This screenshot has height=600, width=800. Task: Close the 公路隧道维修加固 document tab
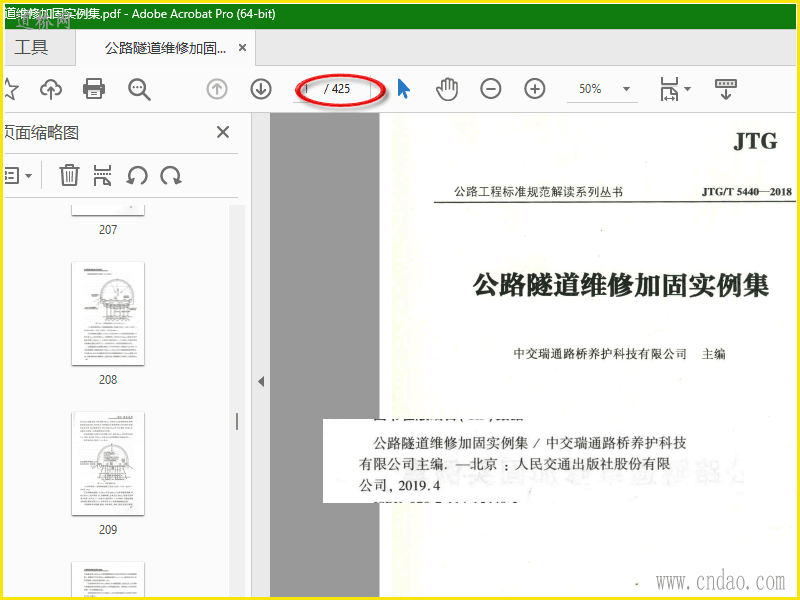[x=242, y=47]
